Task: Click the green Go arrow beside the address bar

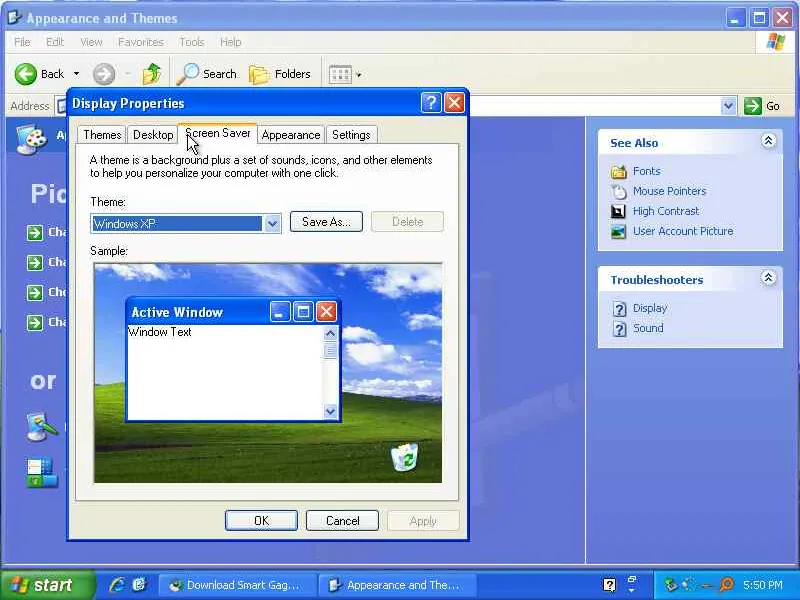Action: 753,106
